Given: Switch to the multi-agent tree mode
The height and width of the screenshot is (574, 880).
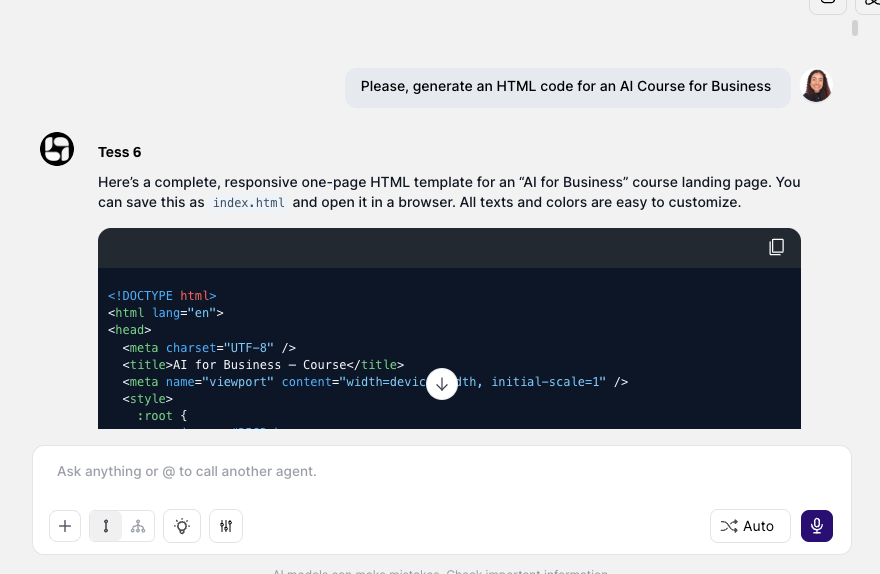Looking at the screenshot, I should 138,526.
